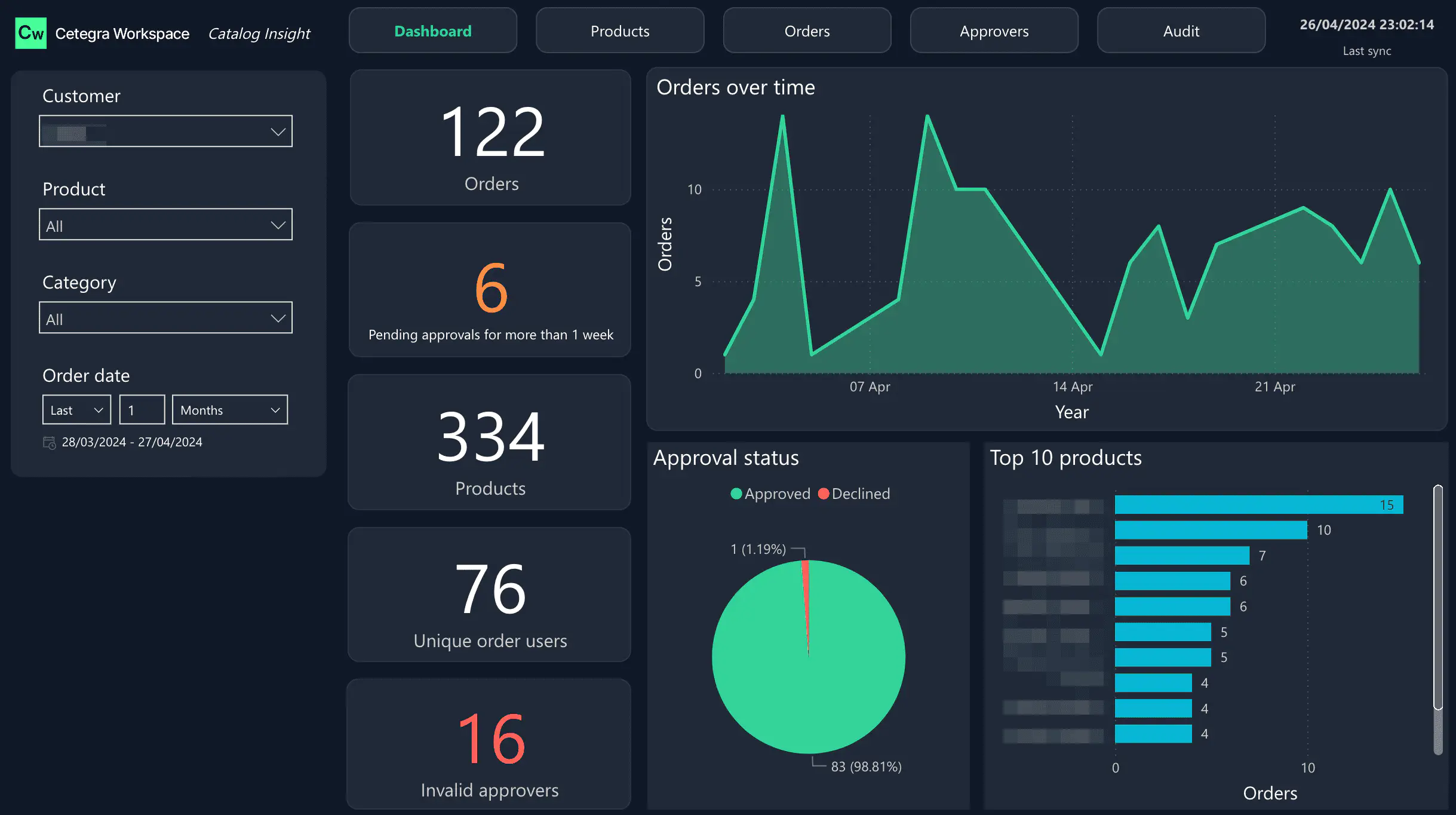
Task: Click the Top 10 products scrollbar
Action: click(x=1438, y=598)
